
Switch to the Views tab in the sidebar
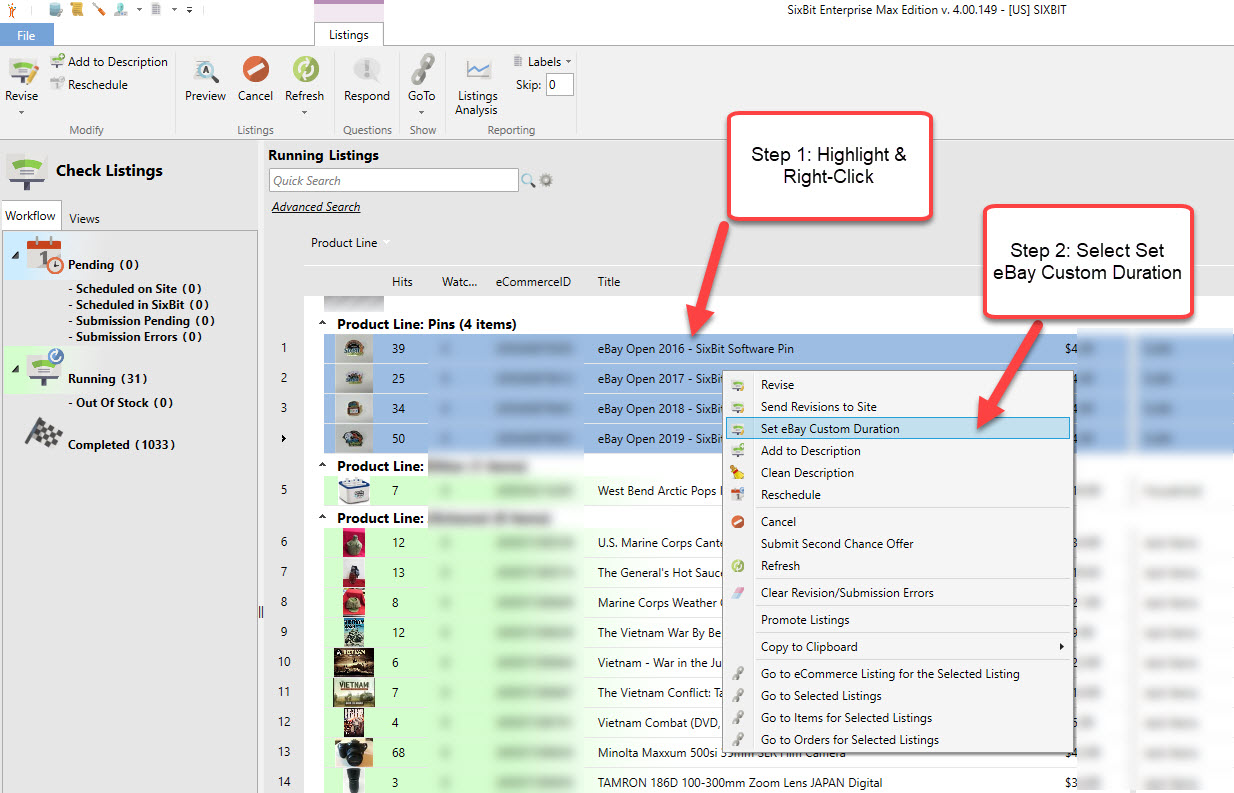click(x=84, y=218)
